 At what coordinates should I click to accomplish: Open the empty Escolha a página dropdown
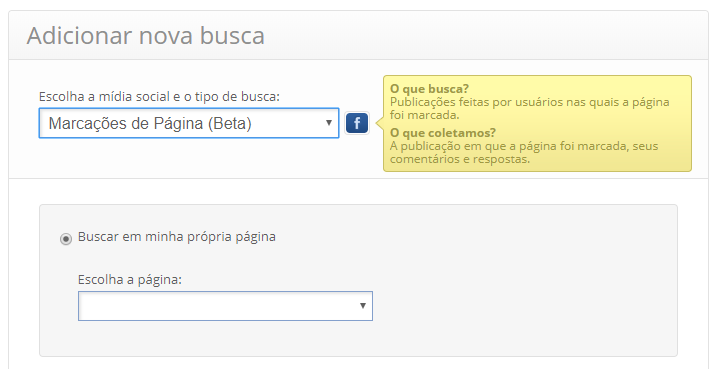click(x=225, y=306)
